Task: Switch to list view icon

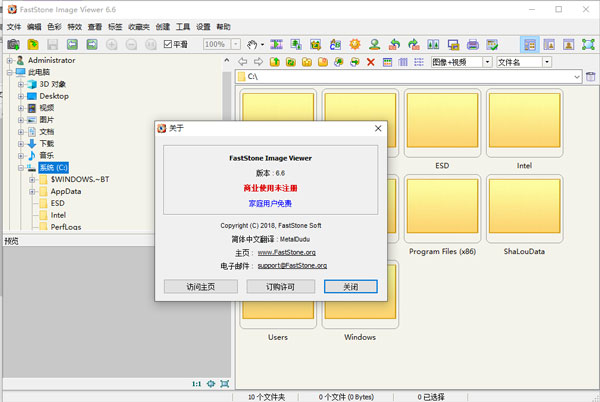Action: pyautogui.click(x=419, y=62)
